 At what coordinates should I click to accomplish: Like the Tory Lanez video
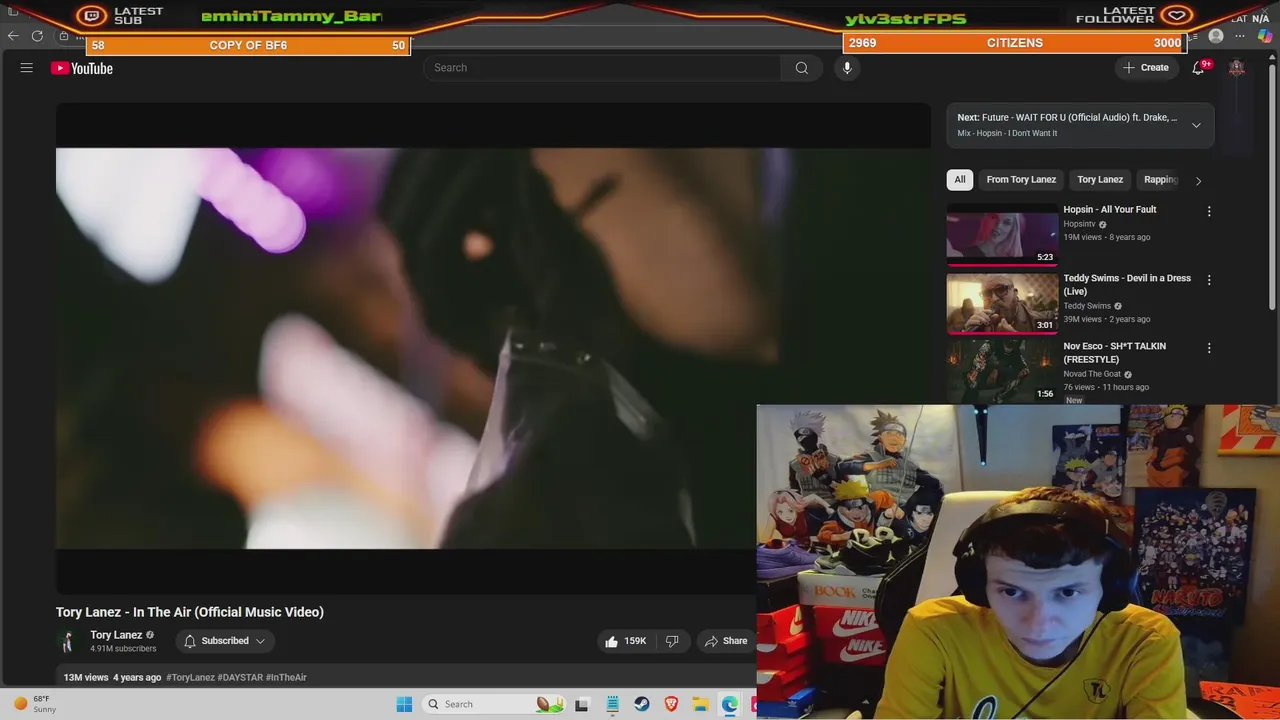624,641
